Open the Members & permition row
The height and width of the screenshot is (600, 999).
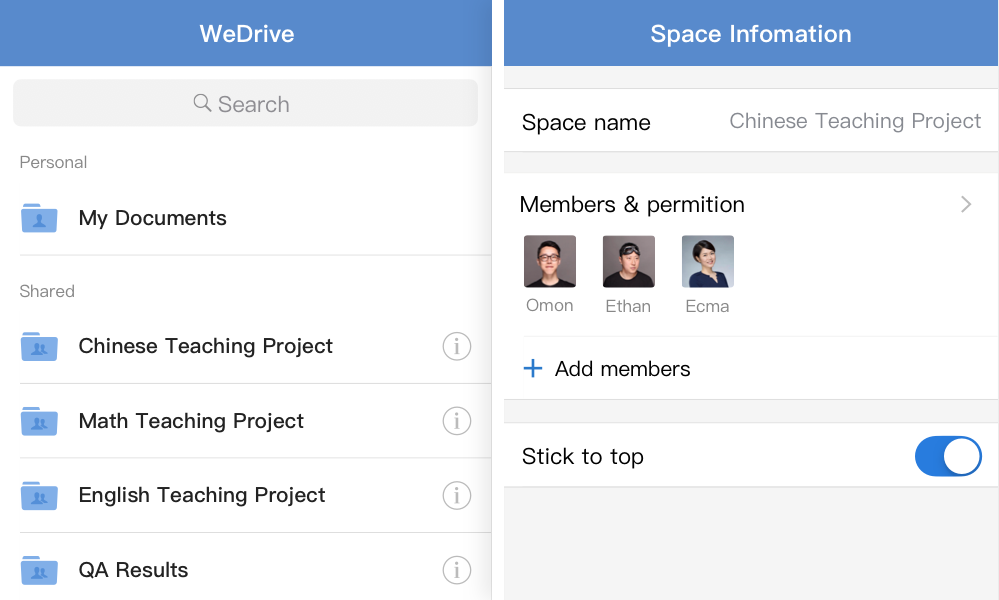(x=700, y=204)
